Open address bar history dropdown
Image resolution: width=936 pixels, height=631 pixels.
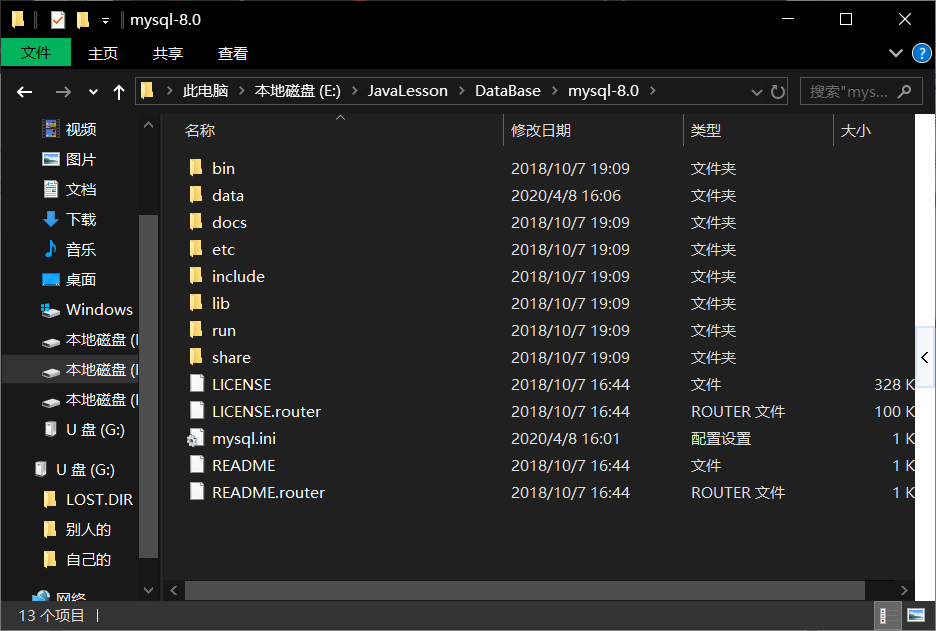click(x=756, y=92)
